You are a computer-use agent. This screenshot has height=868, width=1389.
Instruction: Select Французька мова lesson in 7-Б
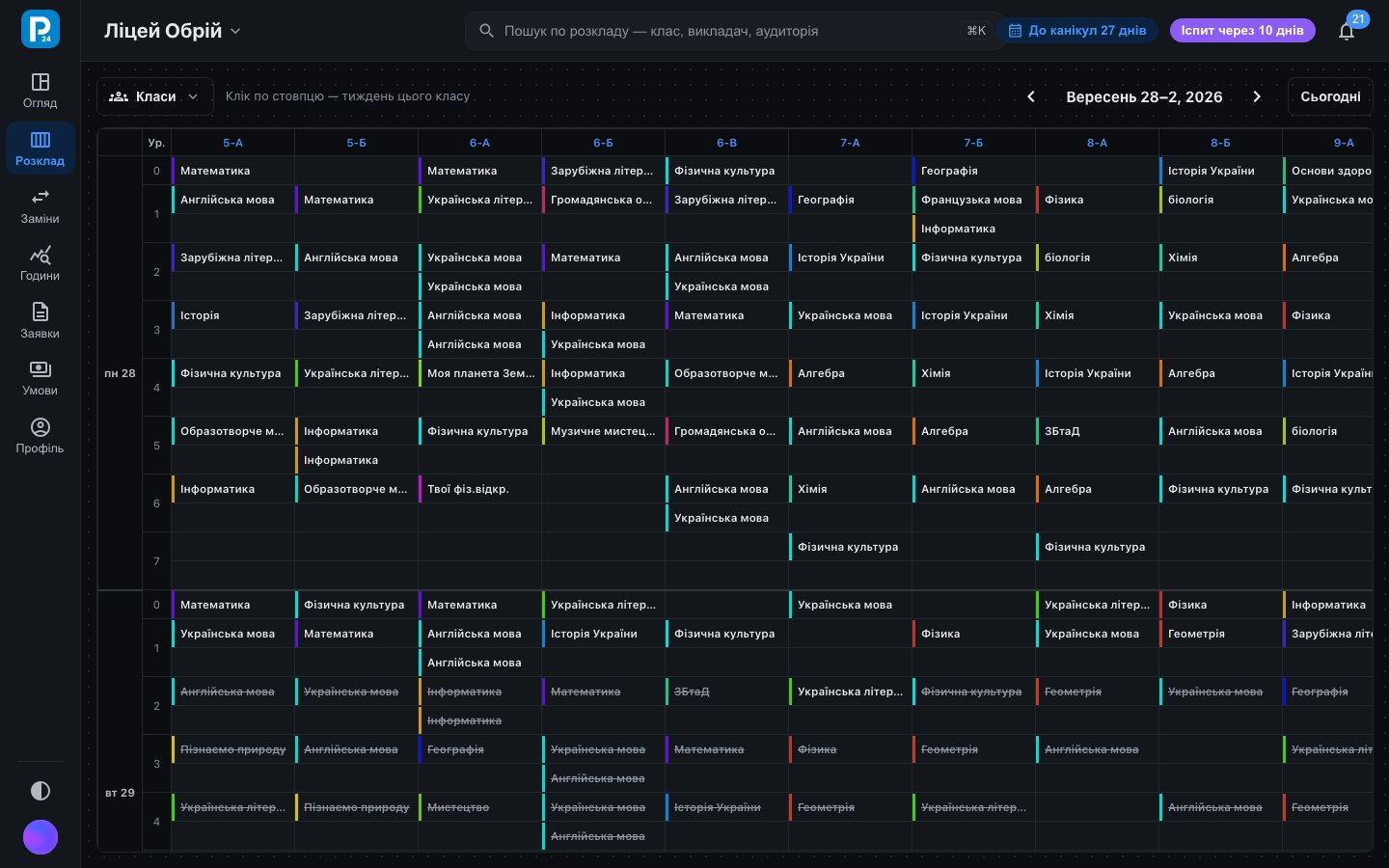pyautogui.click(x=973, y=200)
